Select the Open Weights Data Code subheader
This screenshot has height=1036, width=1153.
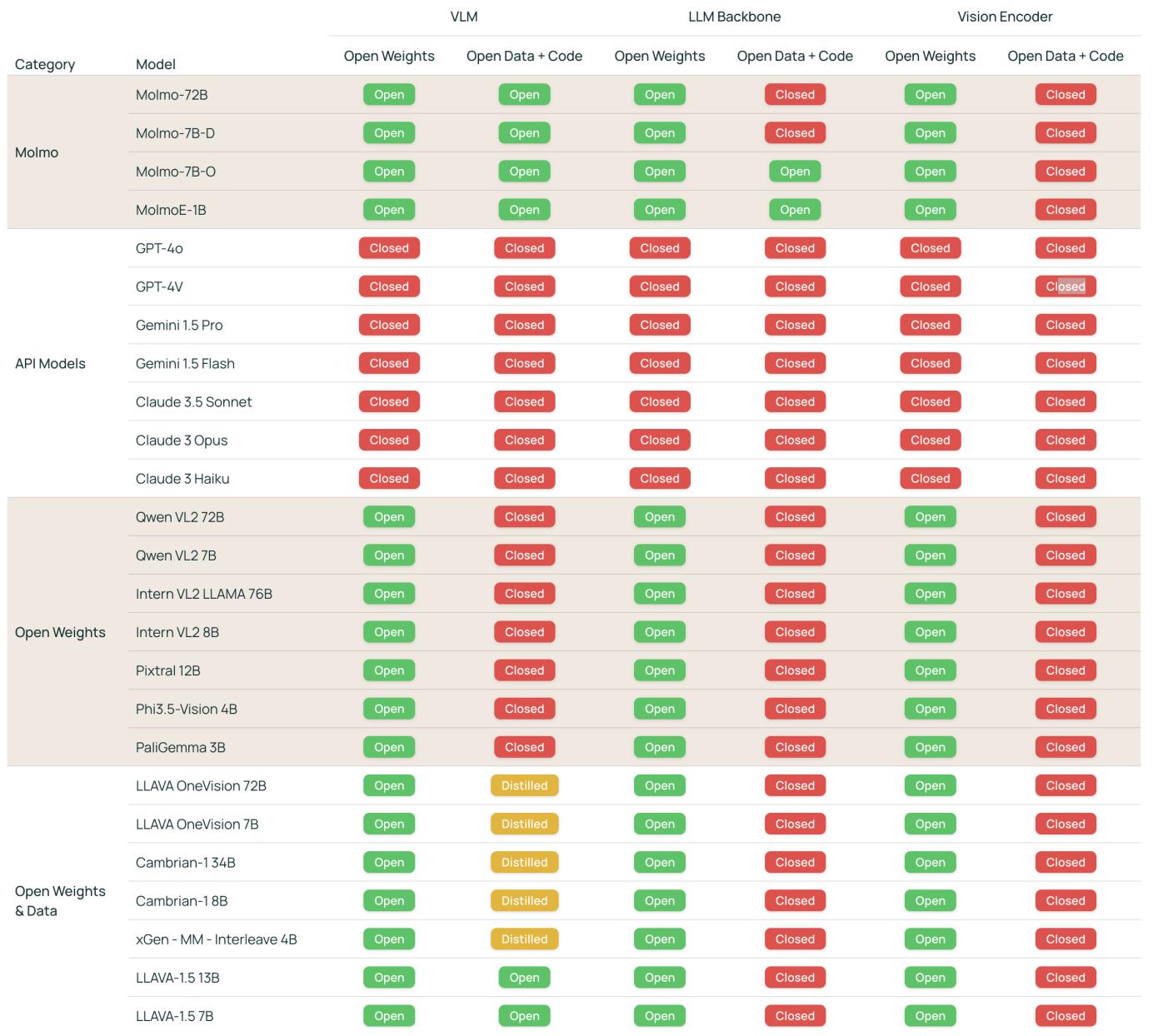point(524,56)
